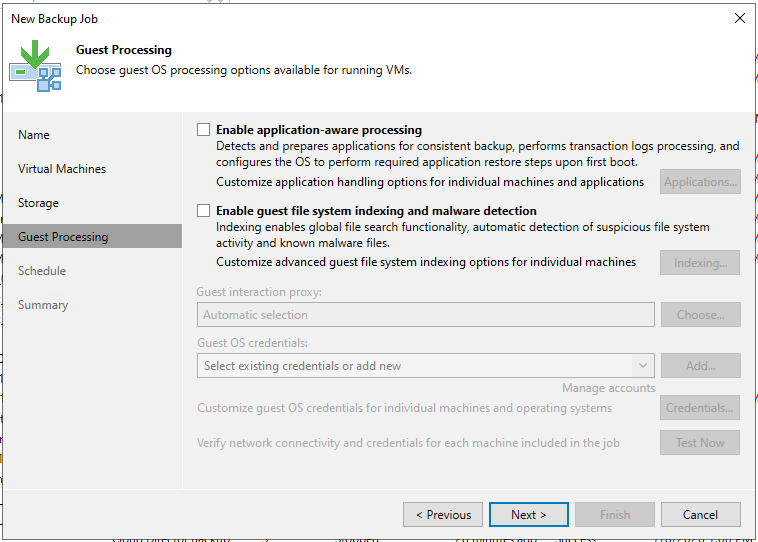Jump to the Schedule step
The width and height of the screenshot is (758, 542).
42,271
